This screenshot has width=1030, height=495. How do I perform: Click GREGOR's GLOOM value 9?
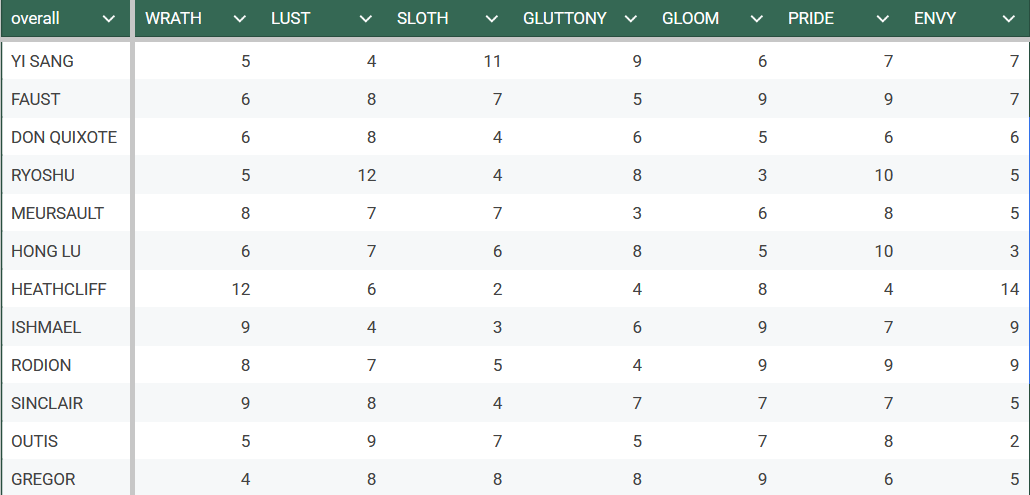(762, 479)
